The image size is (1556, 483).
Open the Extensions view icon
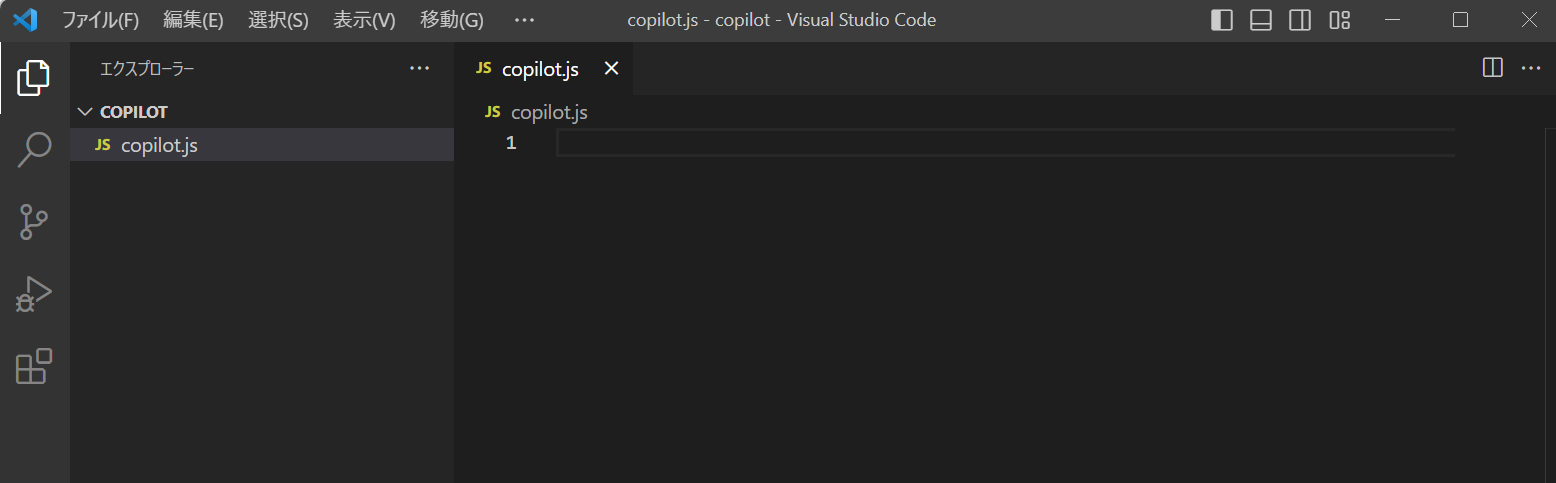coord(34,367)
